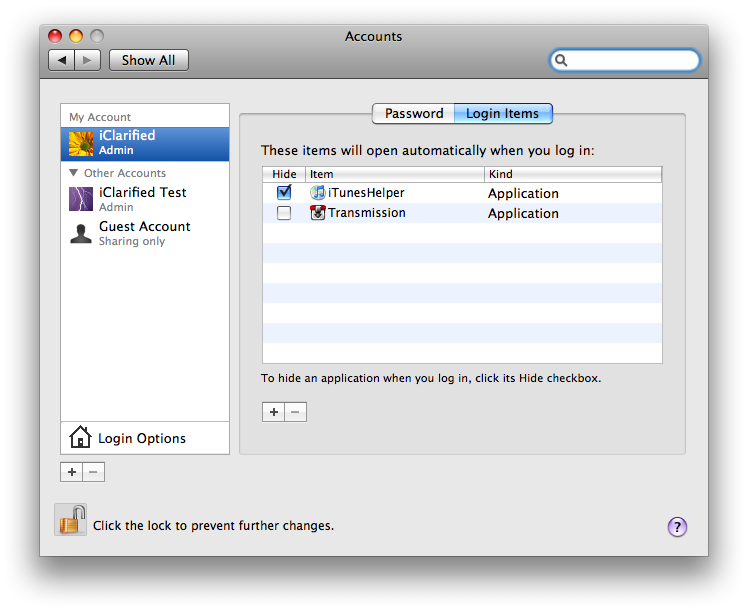Click the iTunesHelper application icon
The width and height of the screenshot is (748, 611).
(x=318, y=193)
